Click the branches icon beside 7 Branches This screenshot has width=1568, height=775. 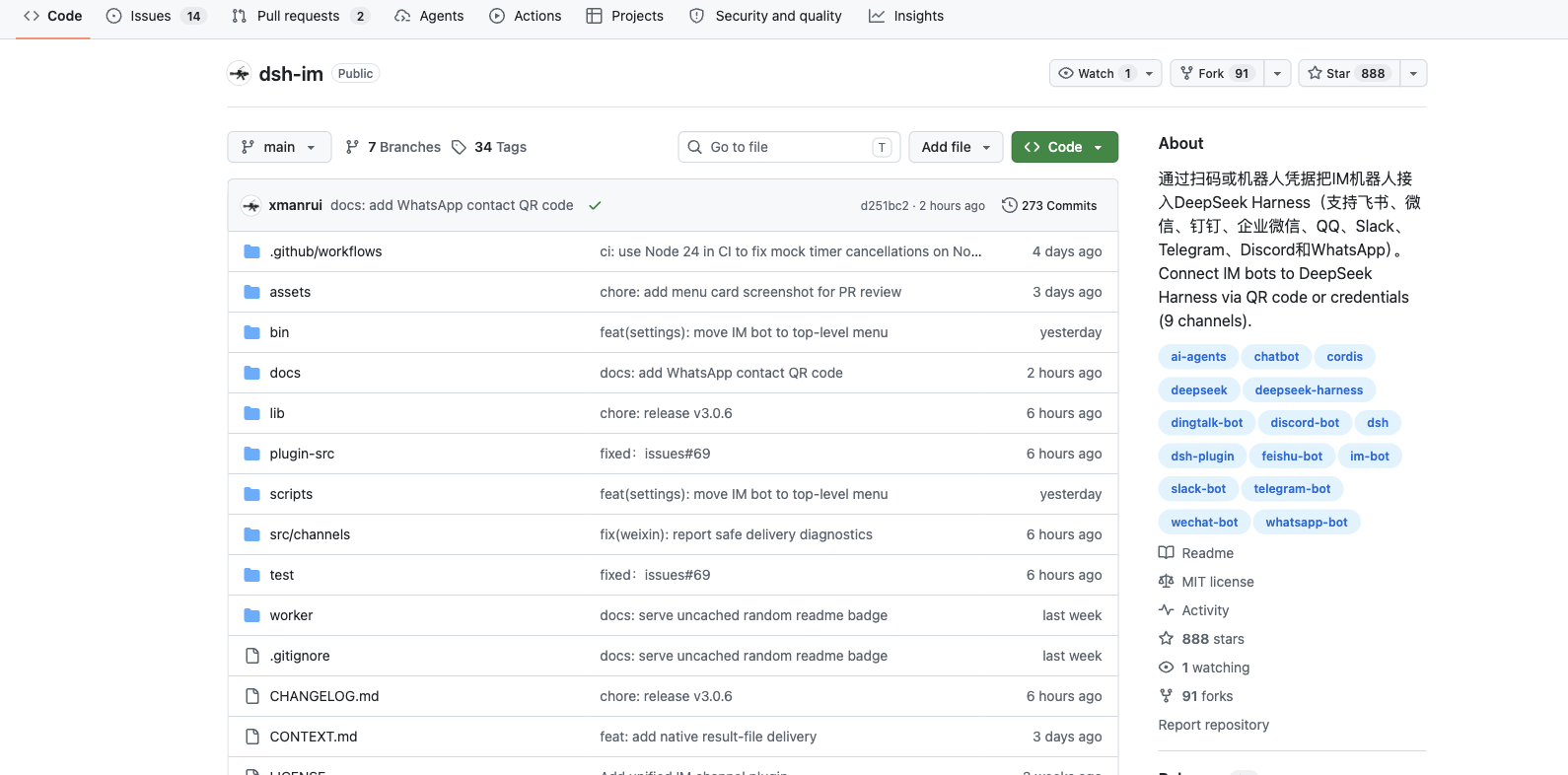pos(352,147)
